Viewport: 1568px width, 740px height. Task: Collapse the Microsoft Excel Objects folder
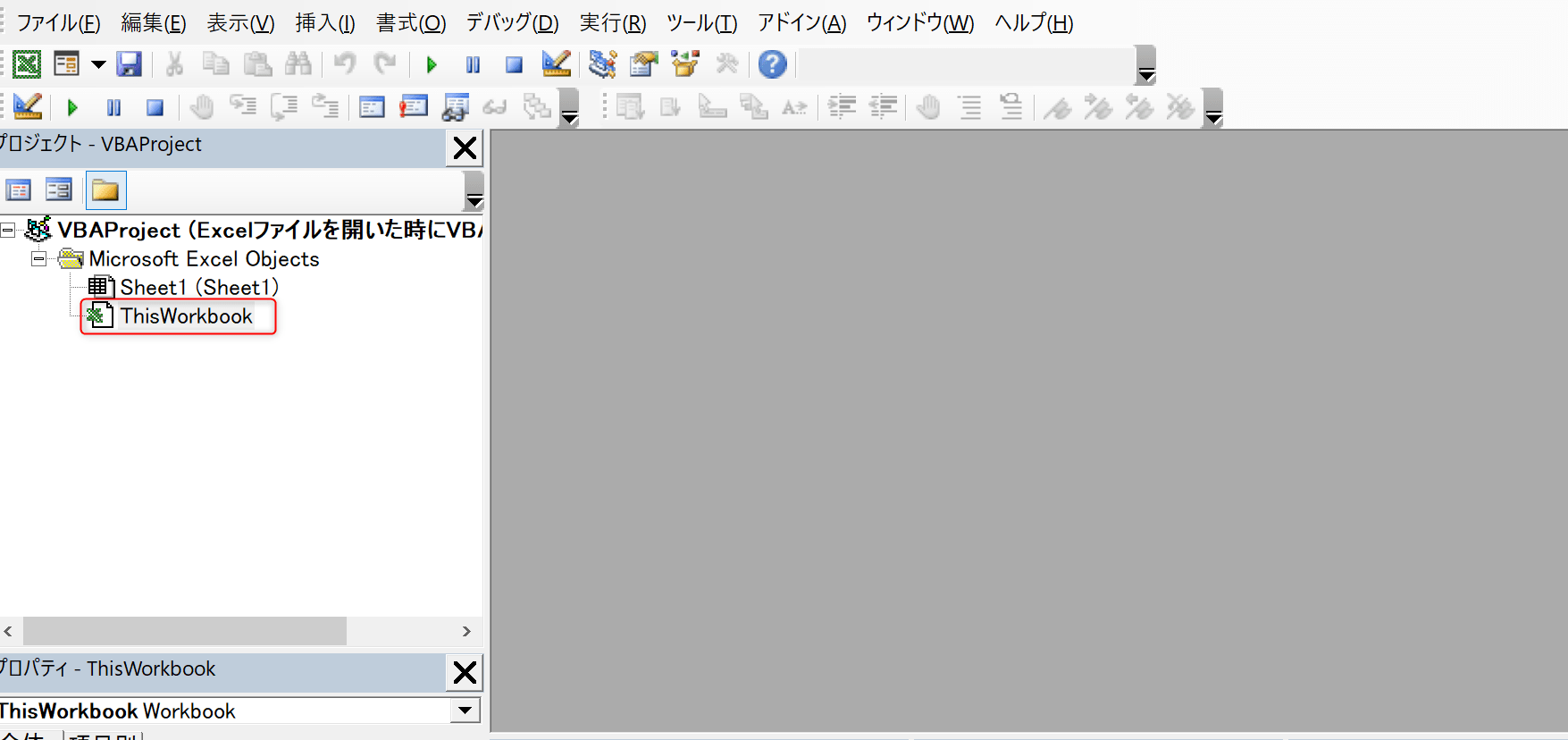(x=38, y=259)
